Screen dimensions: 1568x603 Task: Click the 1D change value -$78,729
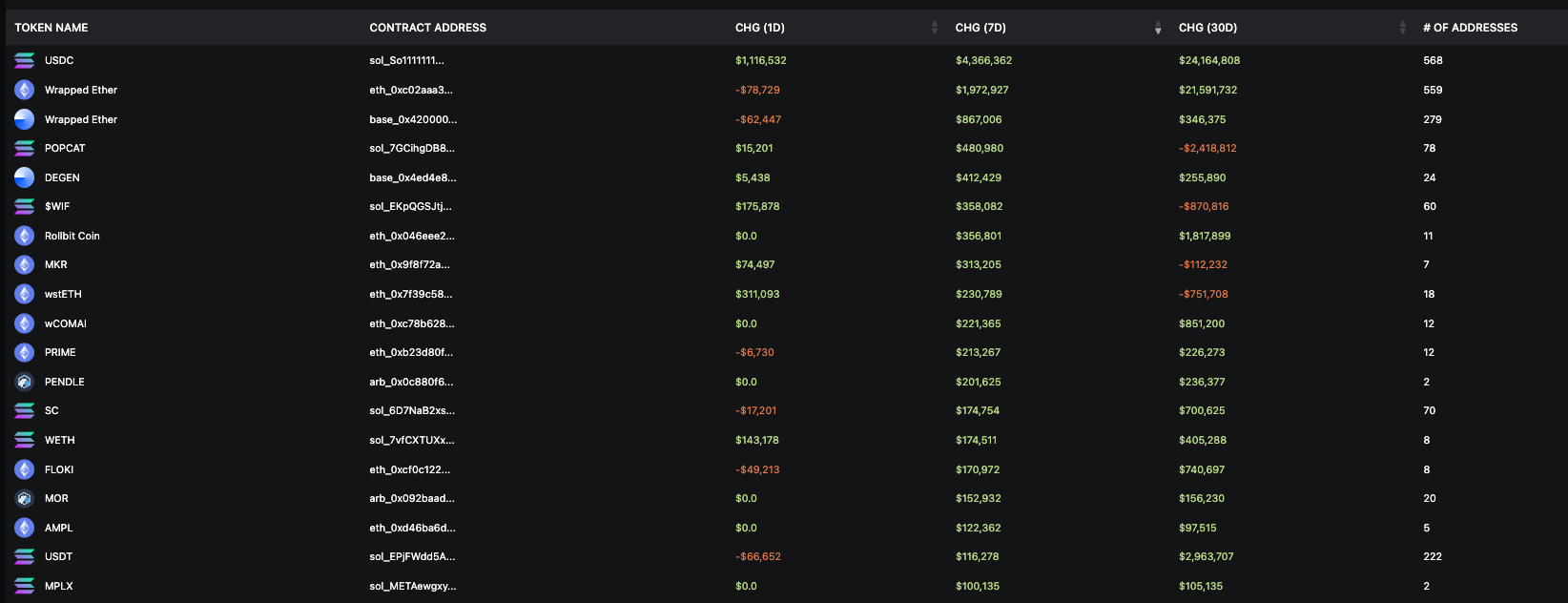coord(757,90)
